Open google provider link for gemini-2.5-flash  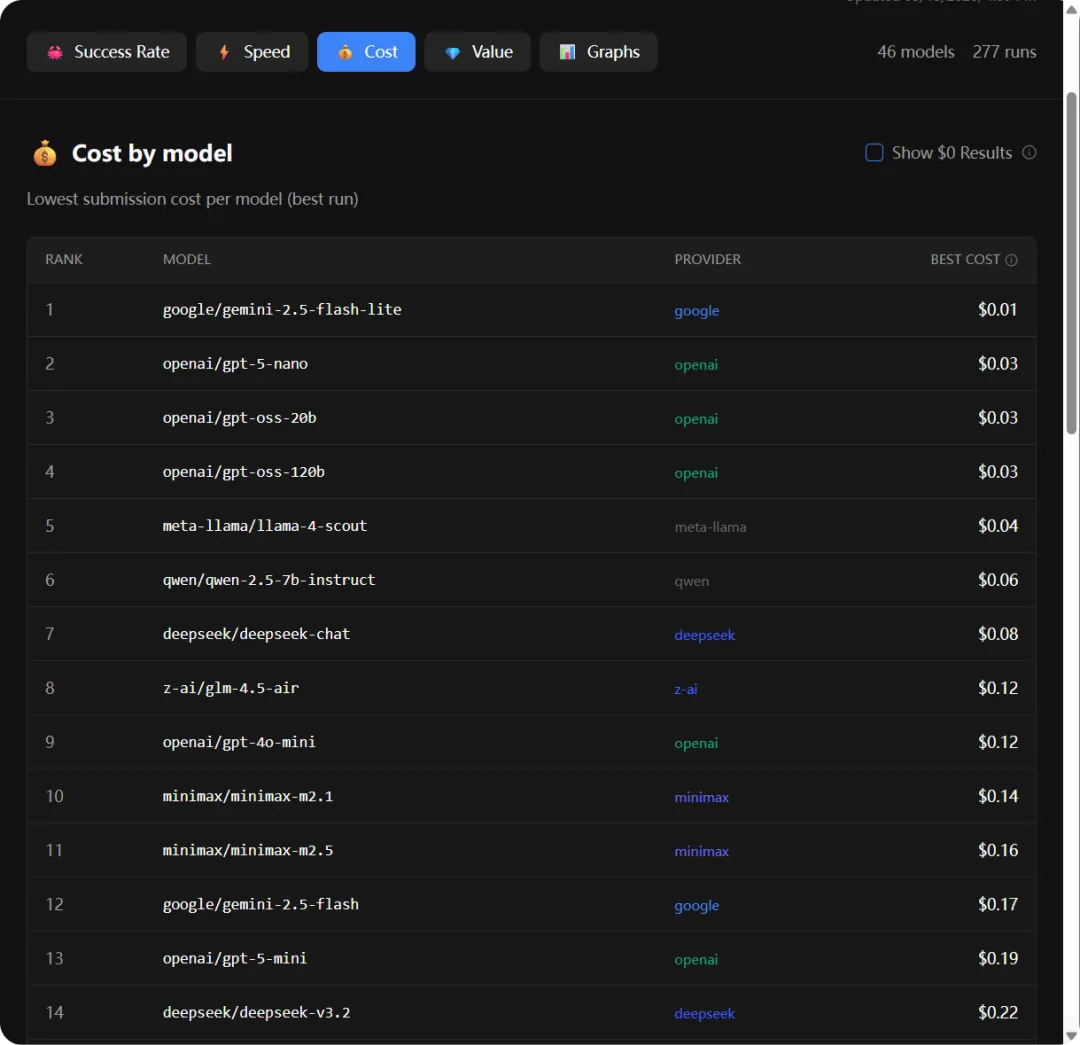tap(696, 905)
